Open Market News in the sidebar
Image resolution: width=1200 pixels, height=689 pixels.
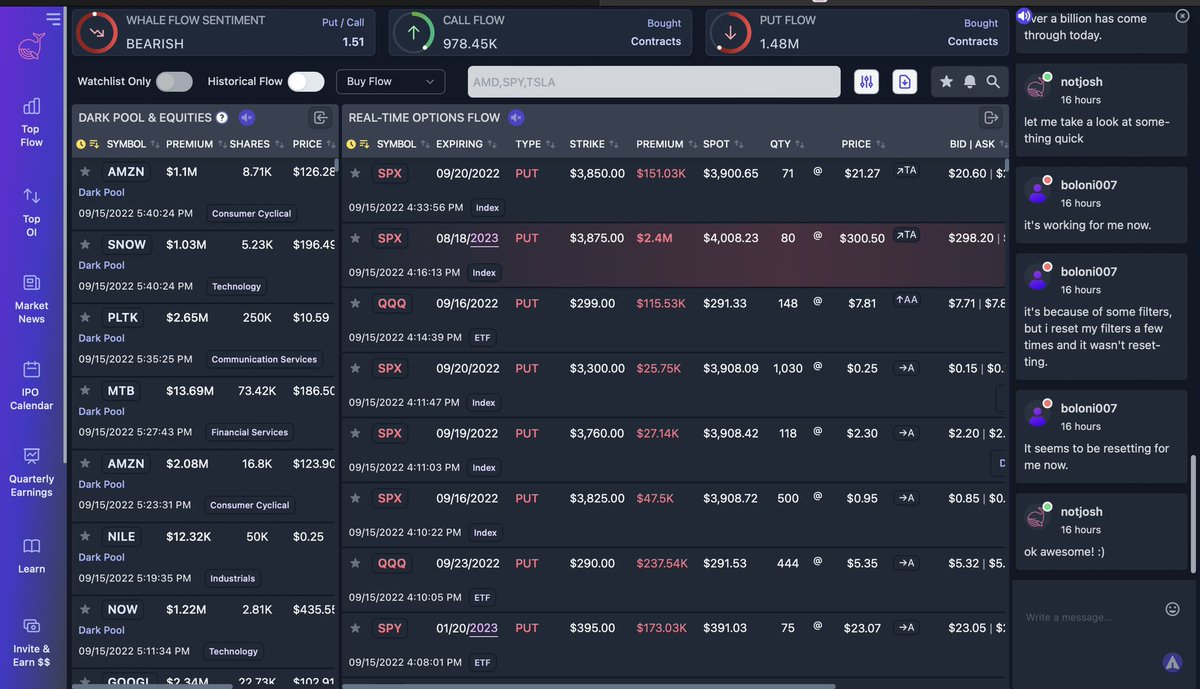[x=31, y=298]
